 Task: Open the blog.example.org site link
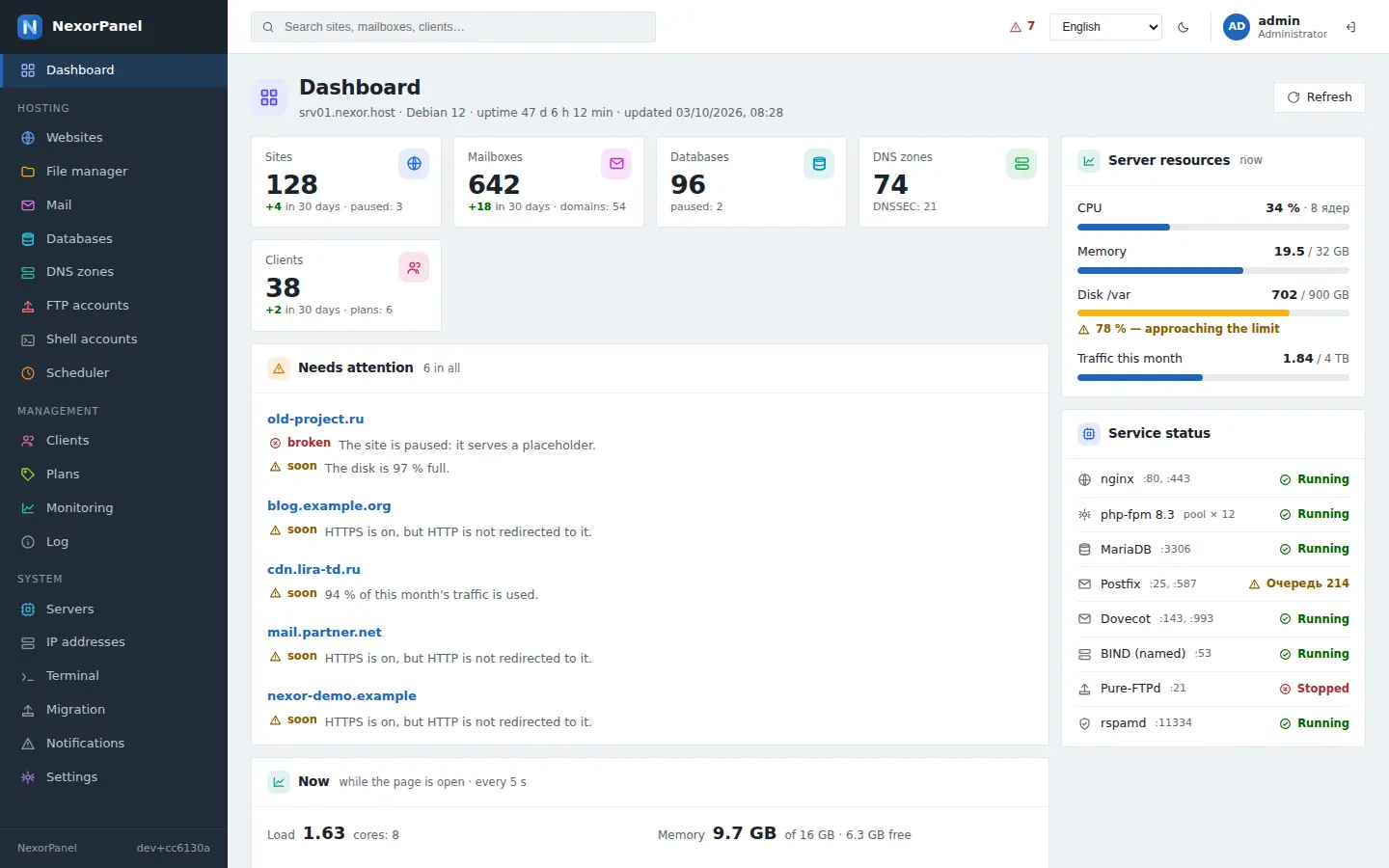329,506
